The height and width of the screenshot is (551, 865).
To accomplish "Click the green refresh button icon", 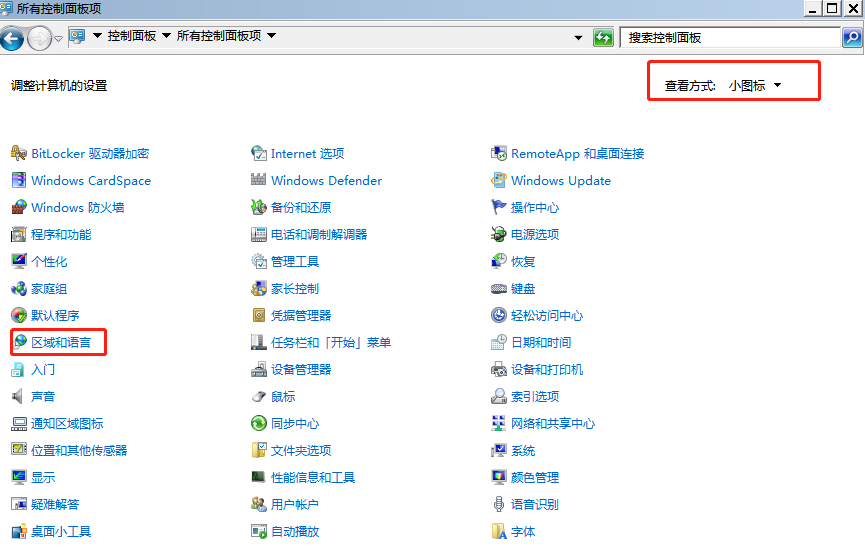I will point(603,38).
